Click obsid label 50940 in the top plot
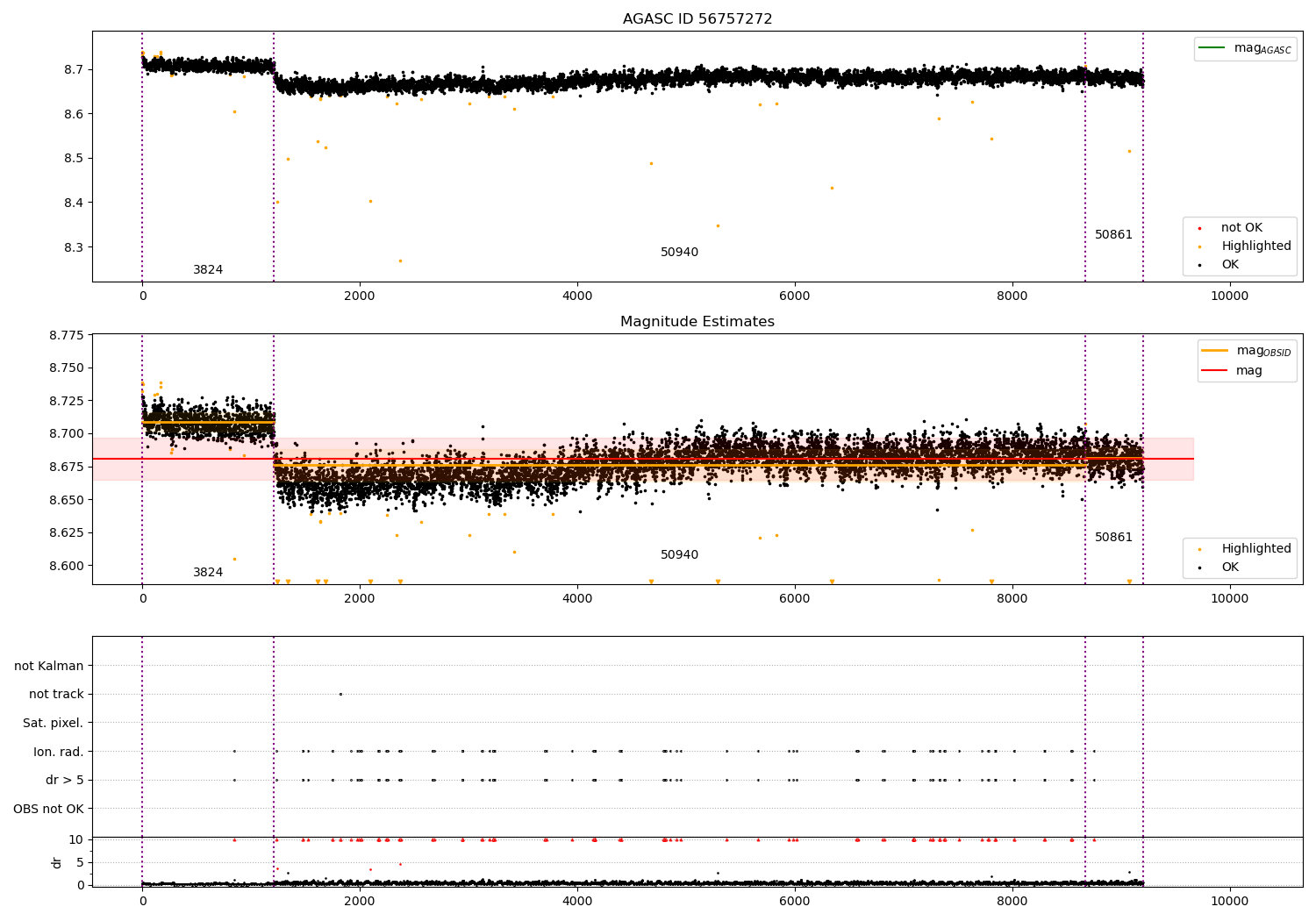Image resolution: width=1316 pixels, height=921 pixels. click(x=680, y=253)
